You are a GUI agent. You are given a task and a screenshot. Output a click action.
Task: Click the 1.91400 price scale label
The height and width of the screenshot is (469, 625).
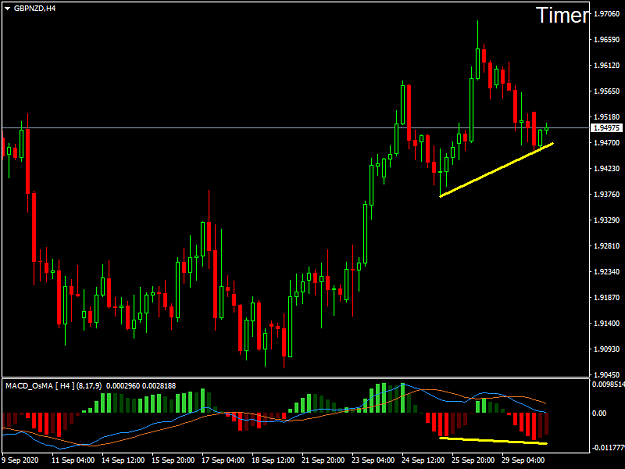(x=607, y=323)
